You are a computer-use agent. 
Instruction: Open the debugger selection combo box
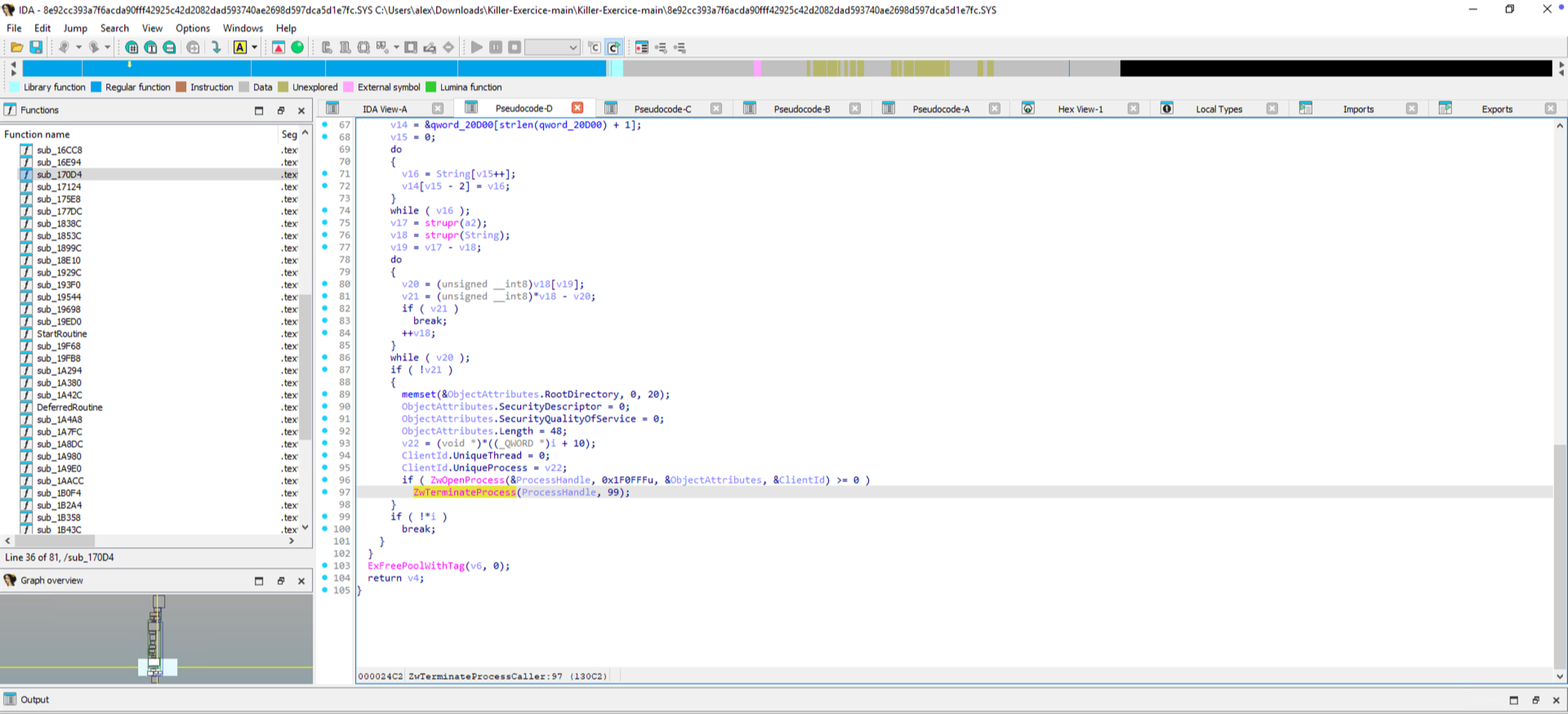552,47
